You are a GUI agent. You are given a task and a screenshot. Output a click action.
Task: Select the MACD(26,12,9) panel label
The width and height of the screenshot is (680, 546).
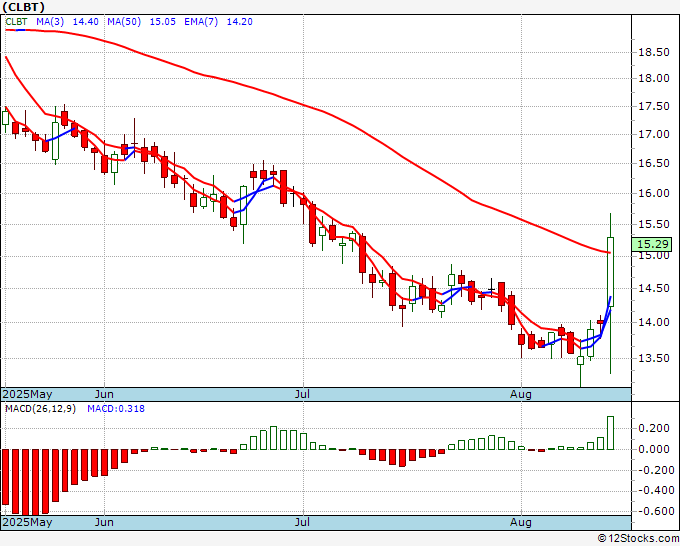coord(40,409)
